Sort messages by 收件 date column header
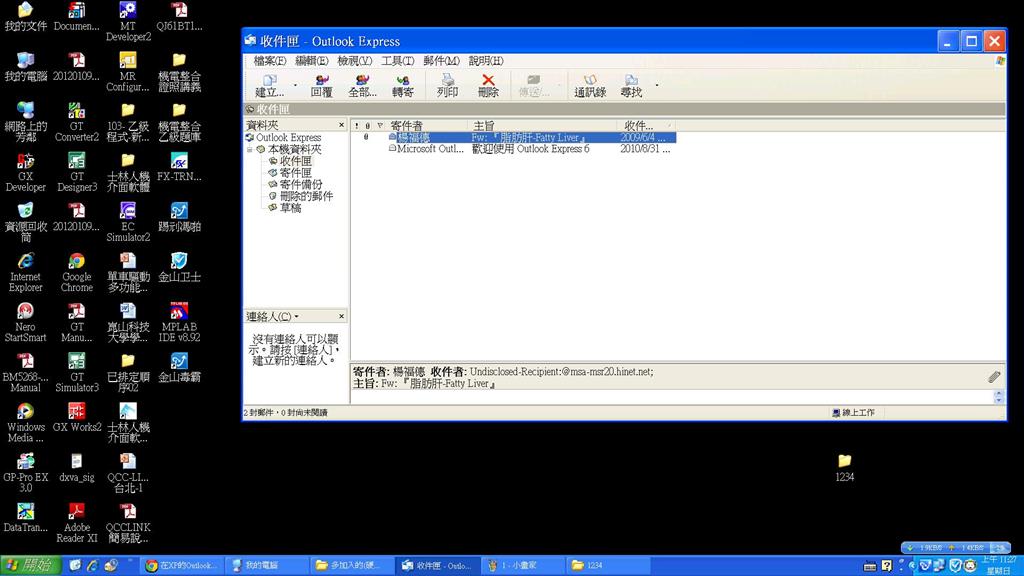 point(647,125)
